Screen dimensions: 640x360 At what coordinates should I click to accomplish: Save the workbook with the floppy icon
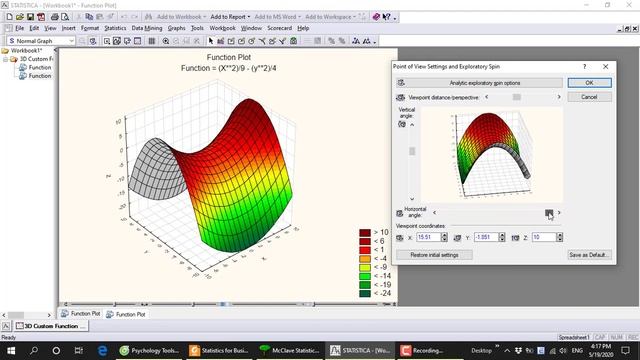click(30, 17)
